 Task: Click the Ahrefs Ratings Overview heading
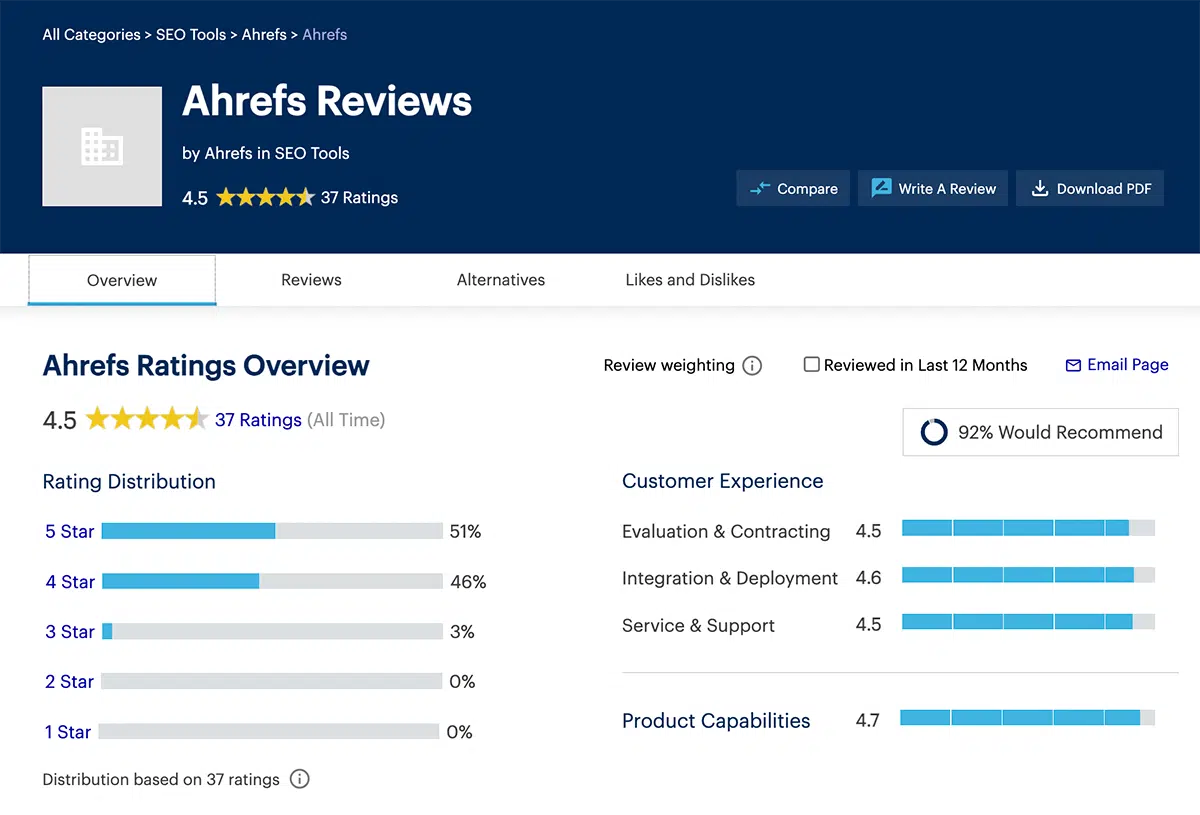click(206, 366)
